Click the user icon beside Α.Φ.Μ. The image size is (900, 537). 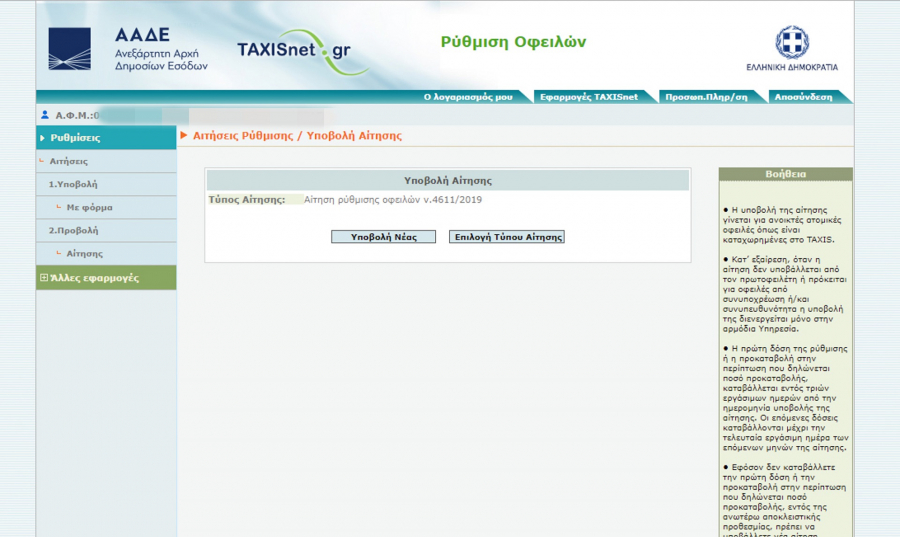pos(46,116)
